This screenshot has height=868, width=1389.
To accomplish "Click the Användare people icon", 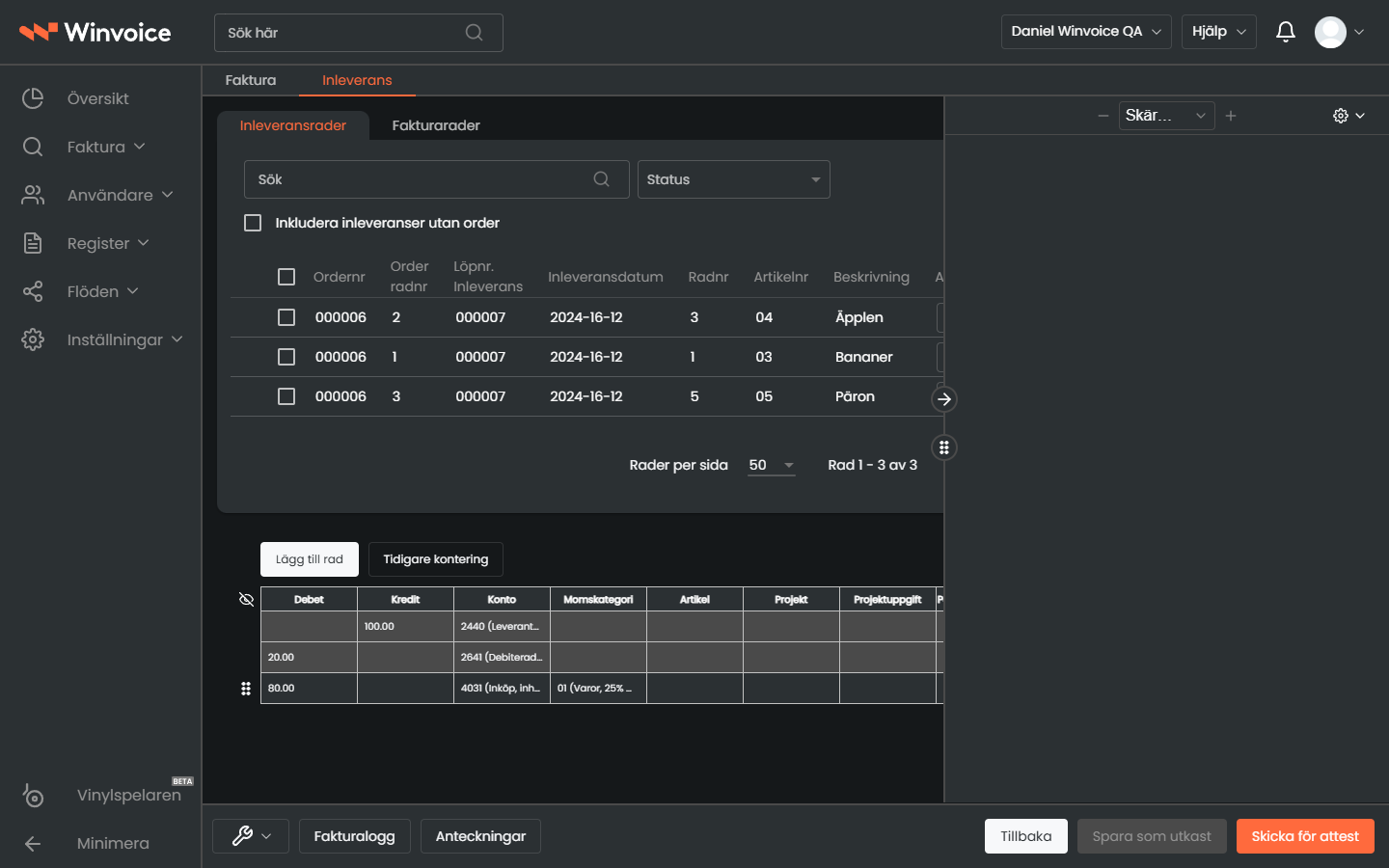I will (x=33, y=195).
